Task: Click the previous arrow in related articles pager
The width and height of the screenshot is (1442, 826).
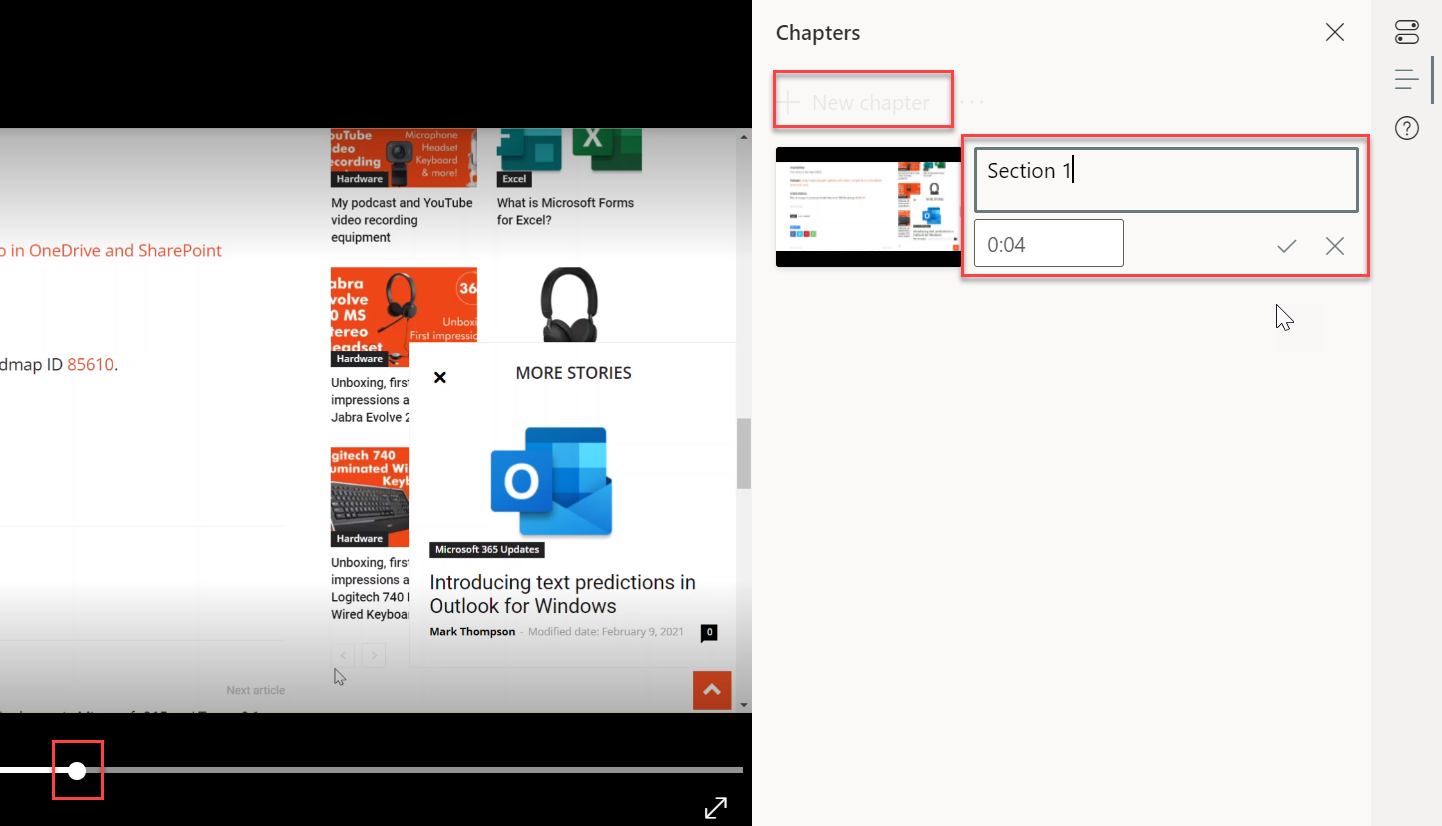Action: 343,656
